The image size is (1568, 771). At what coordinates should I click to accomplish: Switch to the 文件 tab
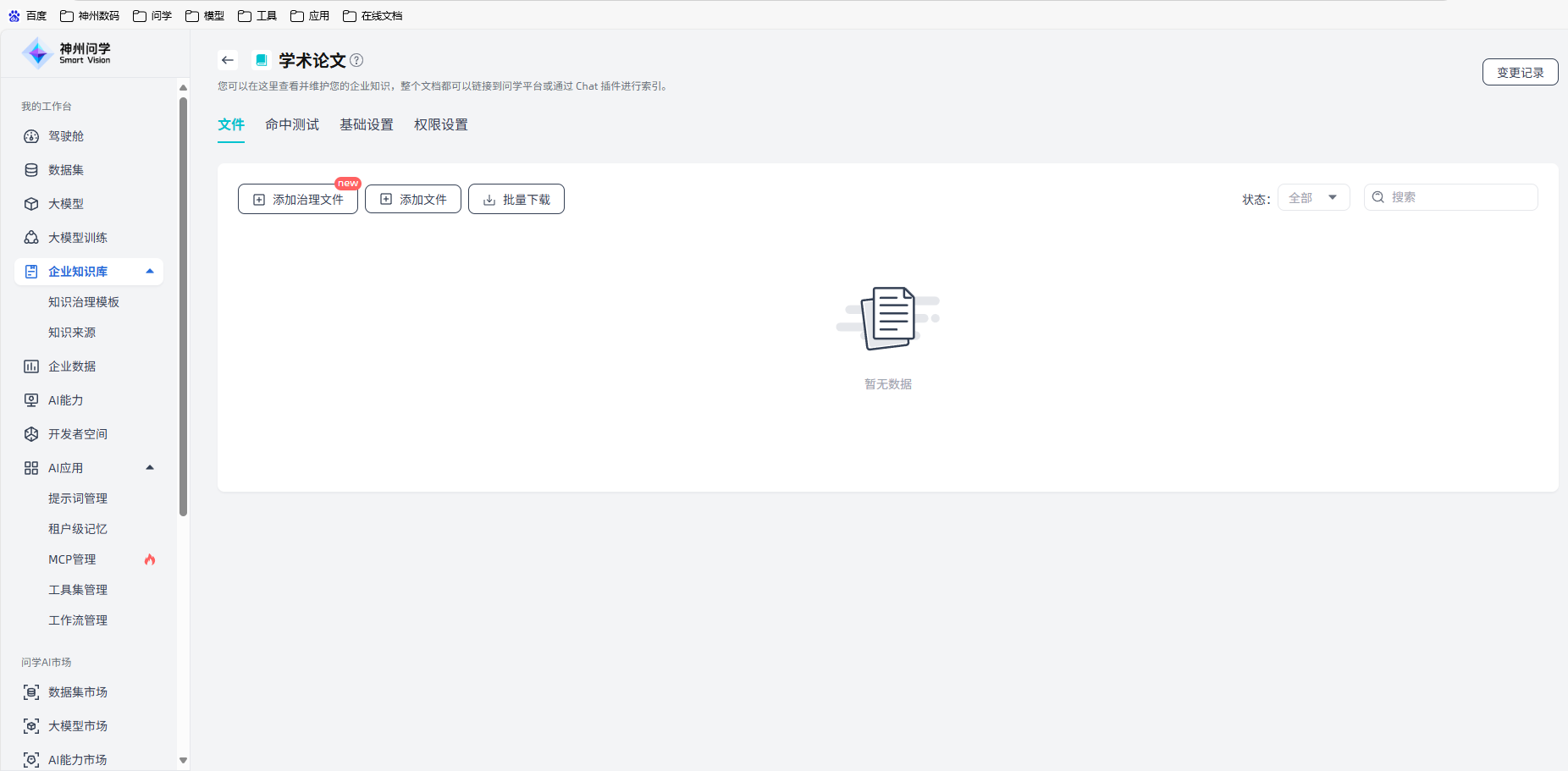[x=231, y=125]
